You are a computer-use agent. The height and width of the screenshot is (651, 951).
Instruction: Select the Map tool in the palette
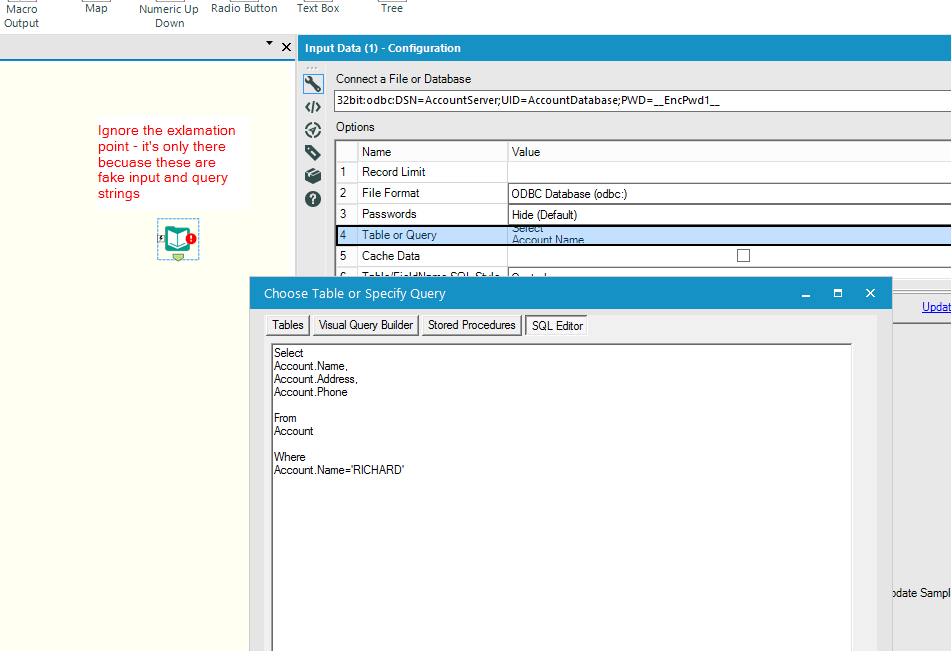point(96,7)
